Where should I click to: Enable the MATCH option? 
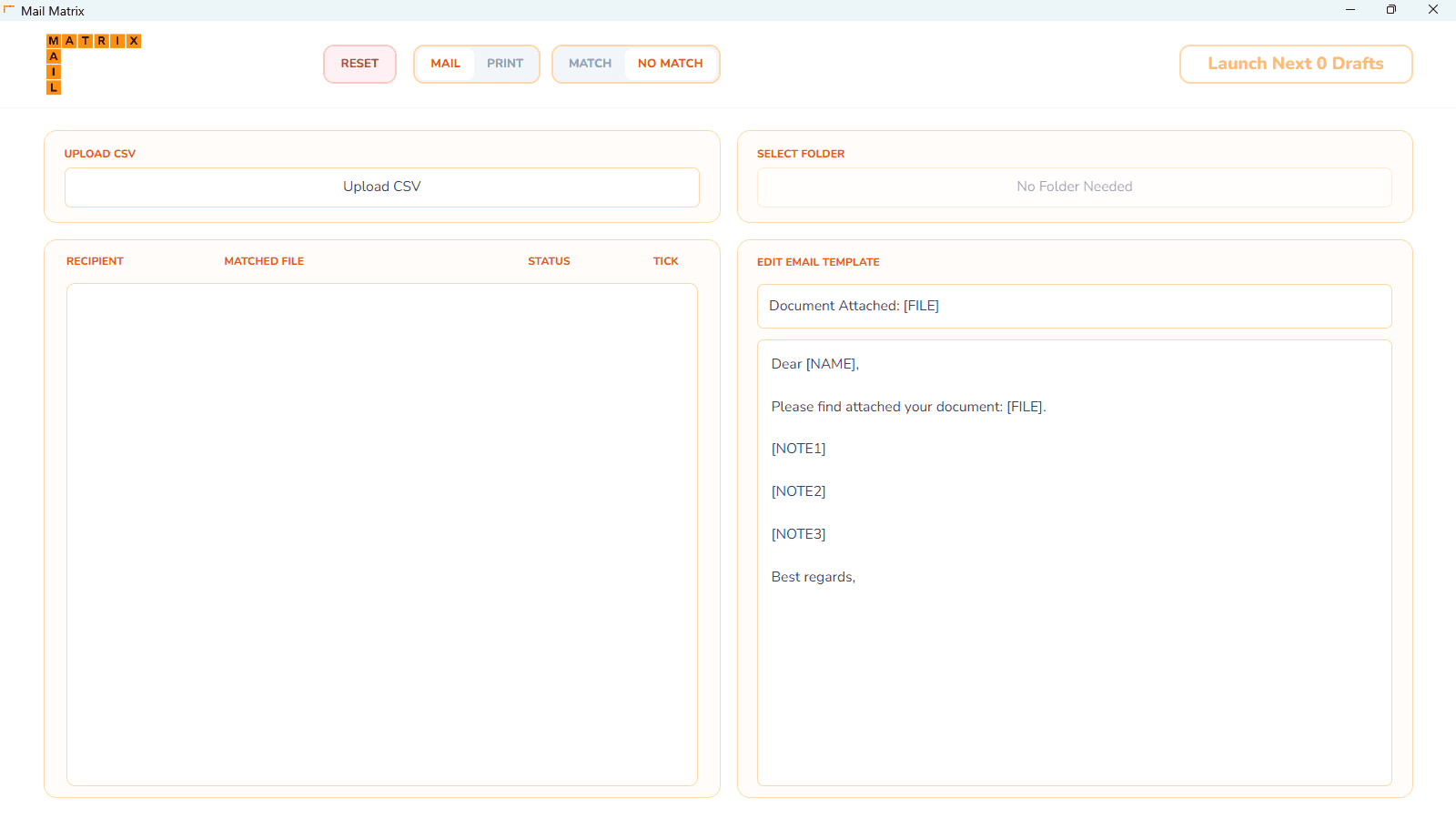coord(590,64)
